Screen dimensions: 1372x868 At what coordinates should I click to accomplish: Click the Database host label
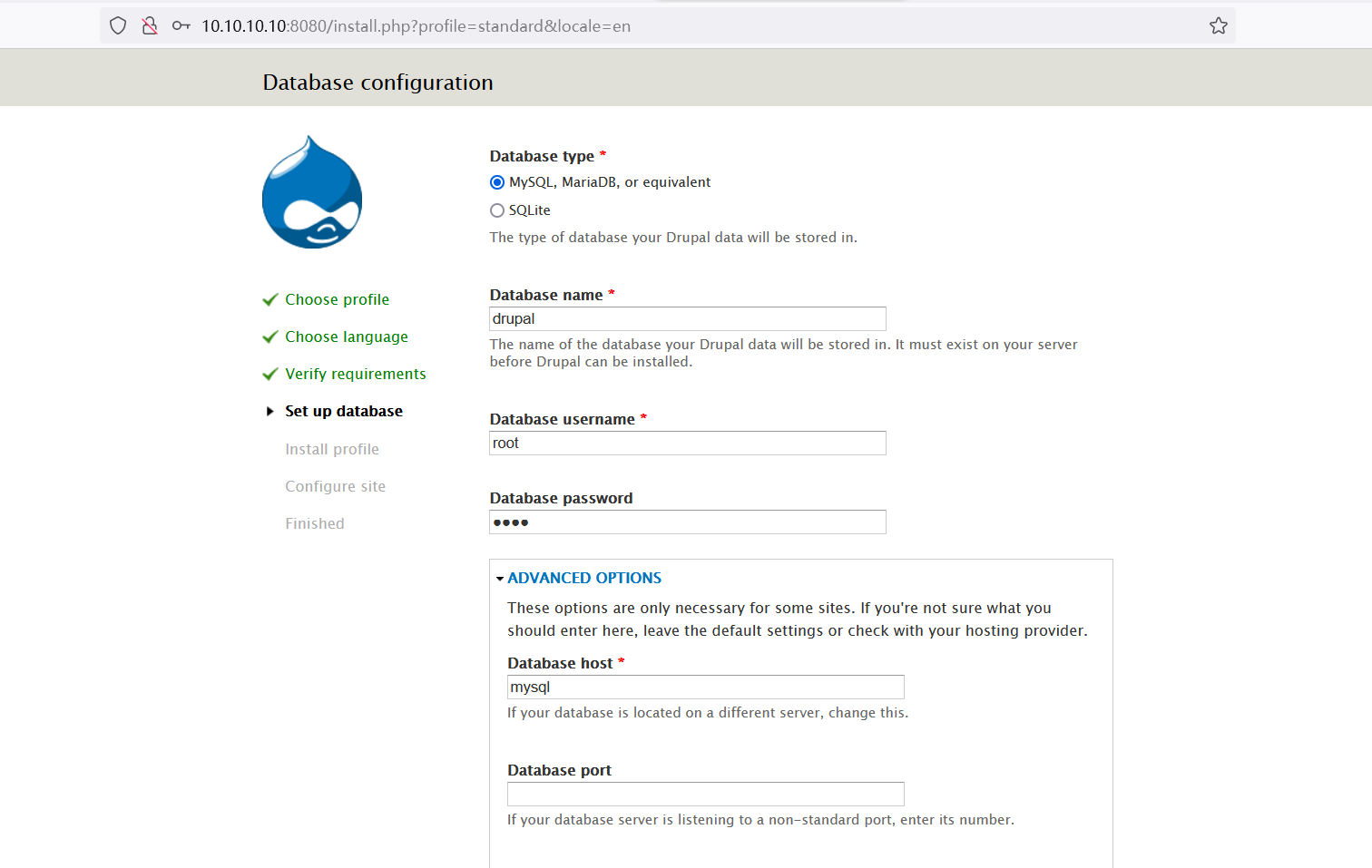(x=560, y=663)
